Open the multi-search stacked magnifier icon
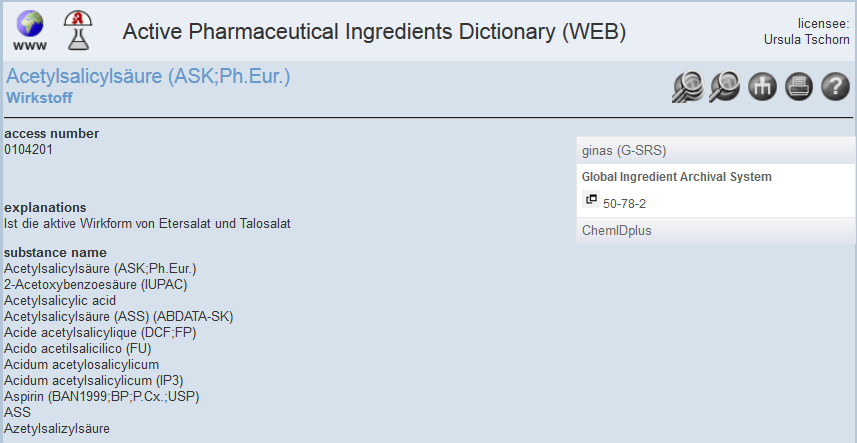Image resolution: width=857 pixels, height=443 pixels. coord(688,87)
